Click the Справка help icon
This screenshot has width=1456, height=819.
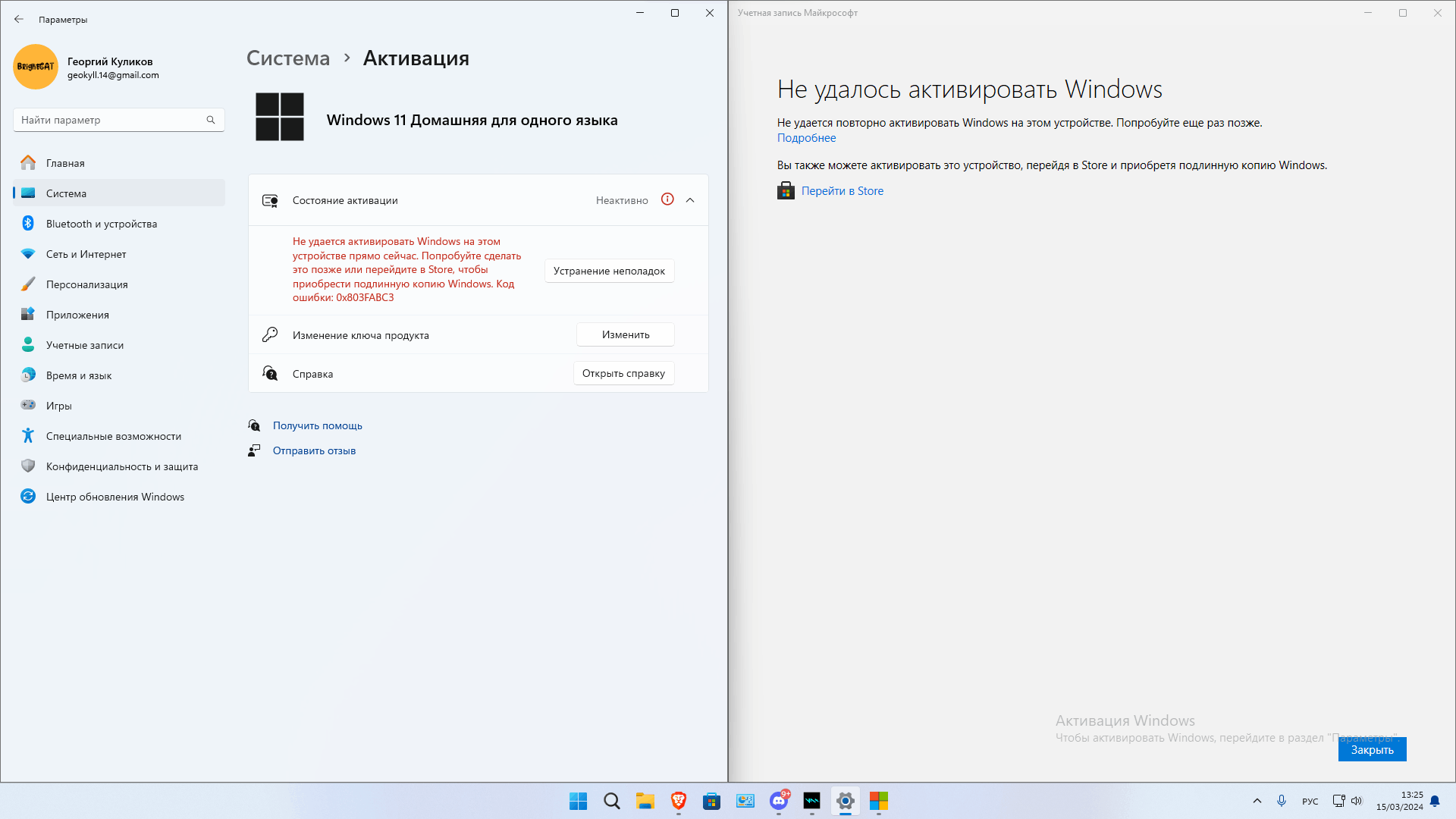click(x=270, y=373)
